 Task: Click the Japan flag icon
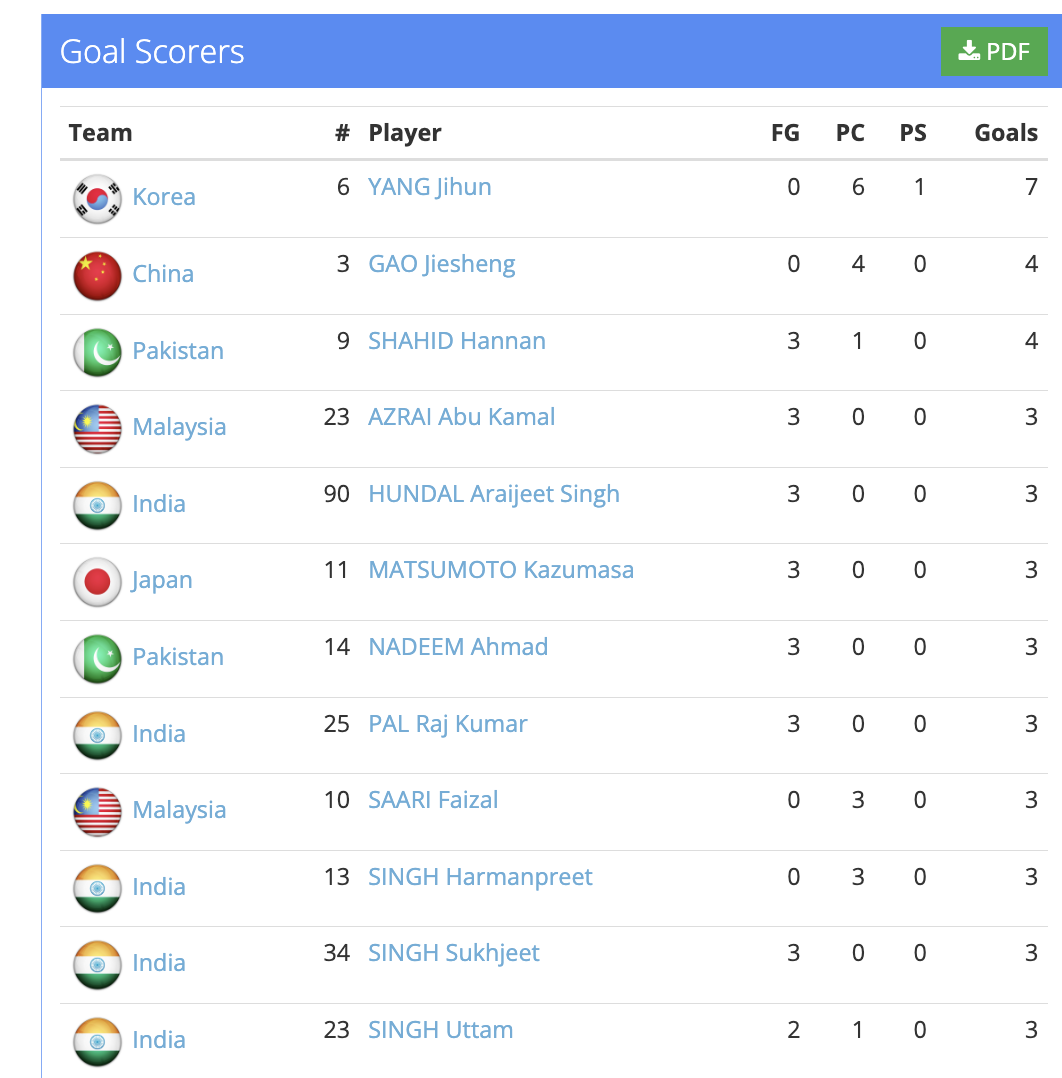97,581
